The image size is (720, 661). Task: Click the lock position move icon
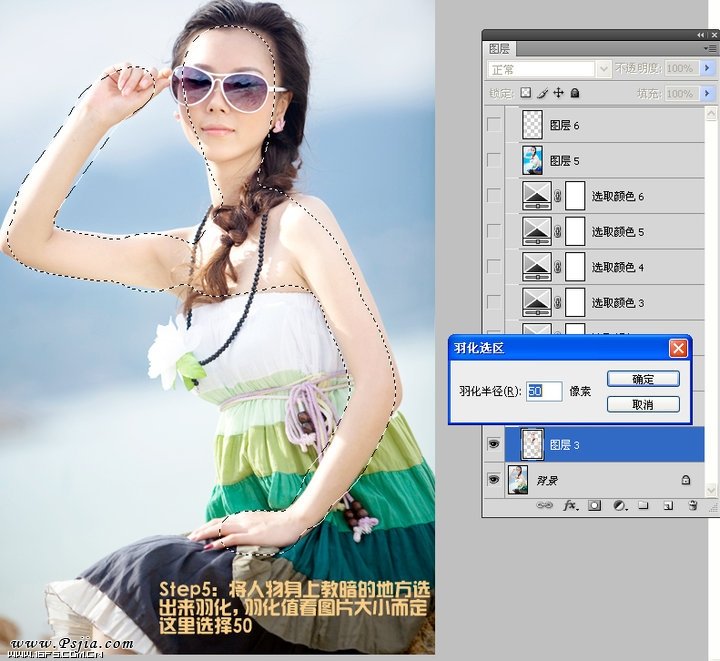point(558,93)
